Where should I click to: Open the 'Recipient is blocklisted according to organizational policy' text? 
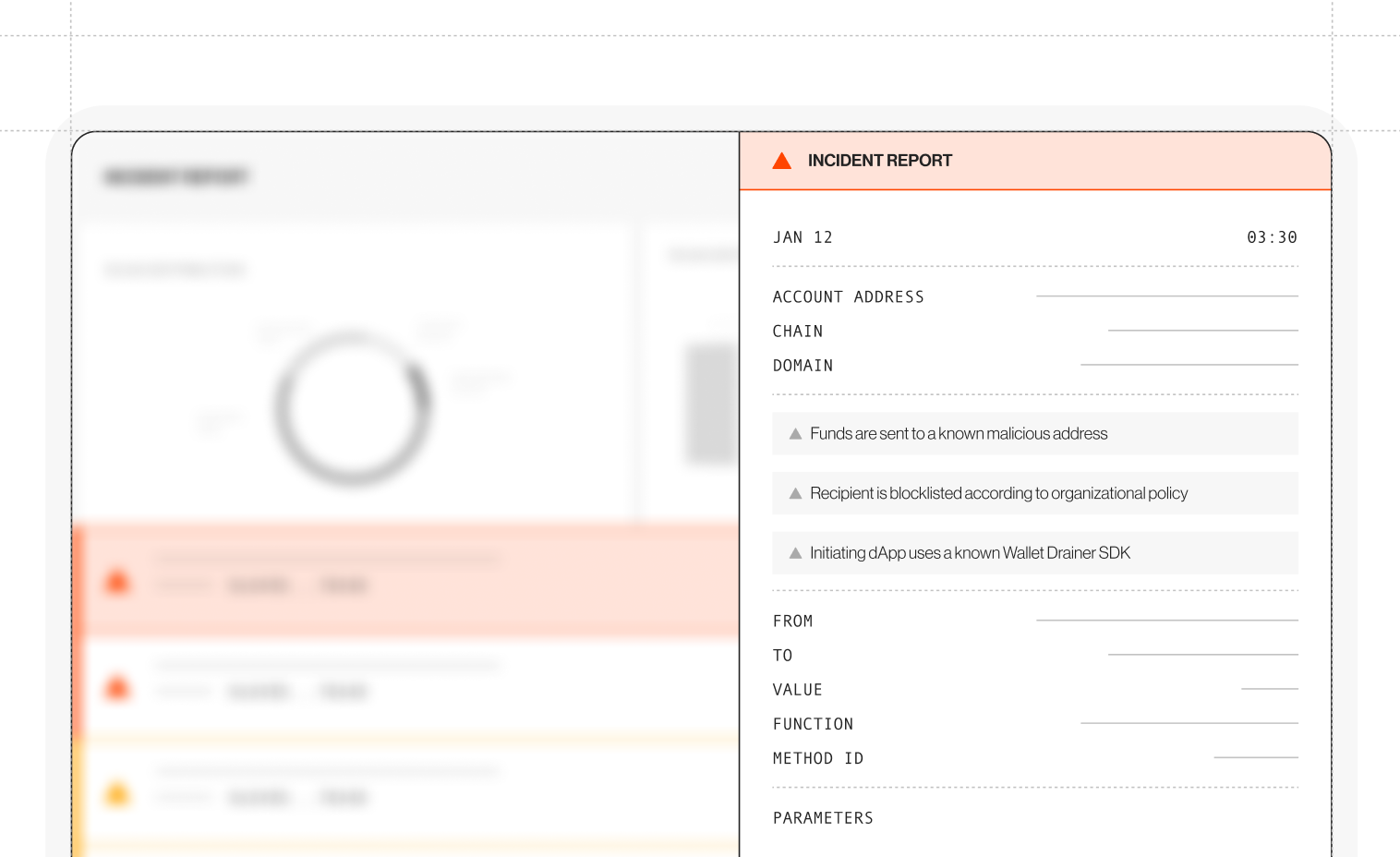click(x=998, y=494)
